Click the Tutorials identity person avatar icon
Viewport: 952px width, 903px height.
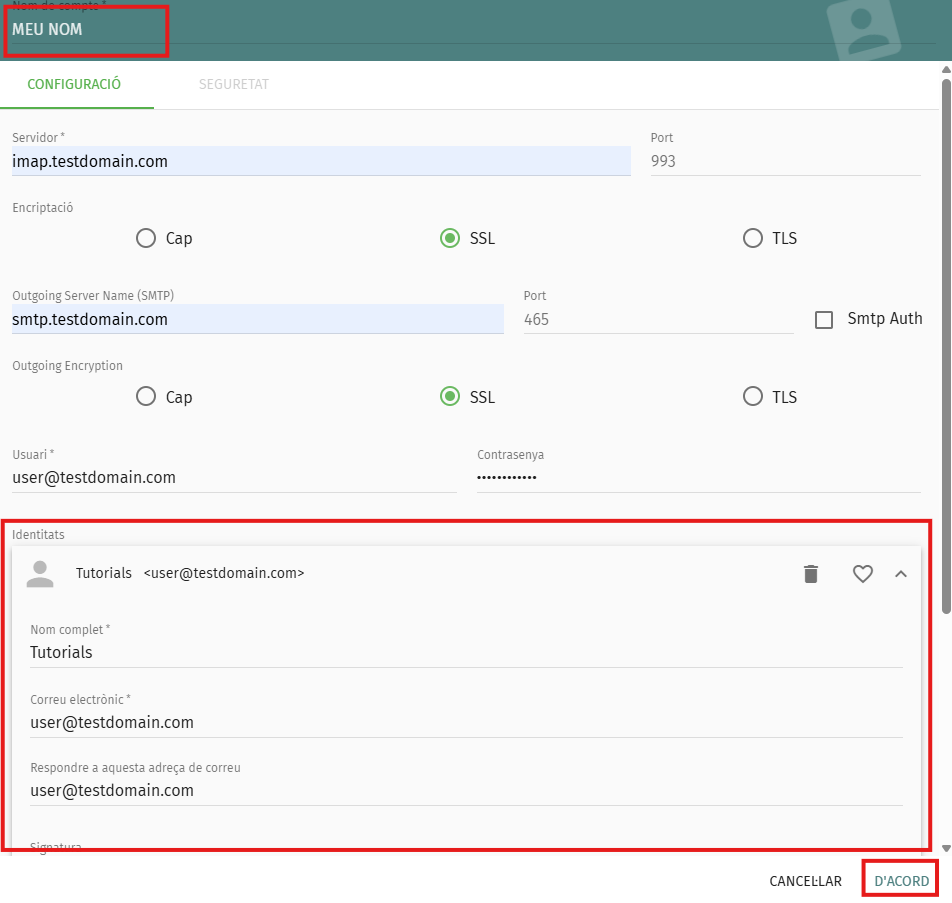click(x=40, y=574)
